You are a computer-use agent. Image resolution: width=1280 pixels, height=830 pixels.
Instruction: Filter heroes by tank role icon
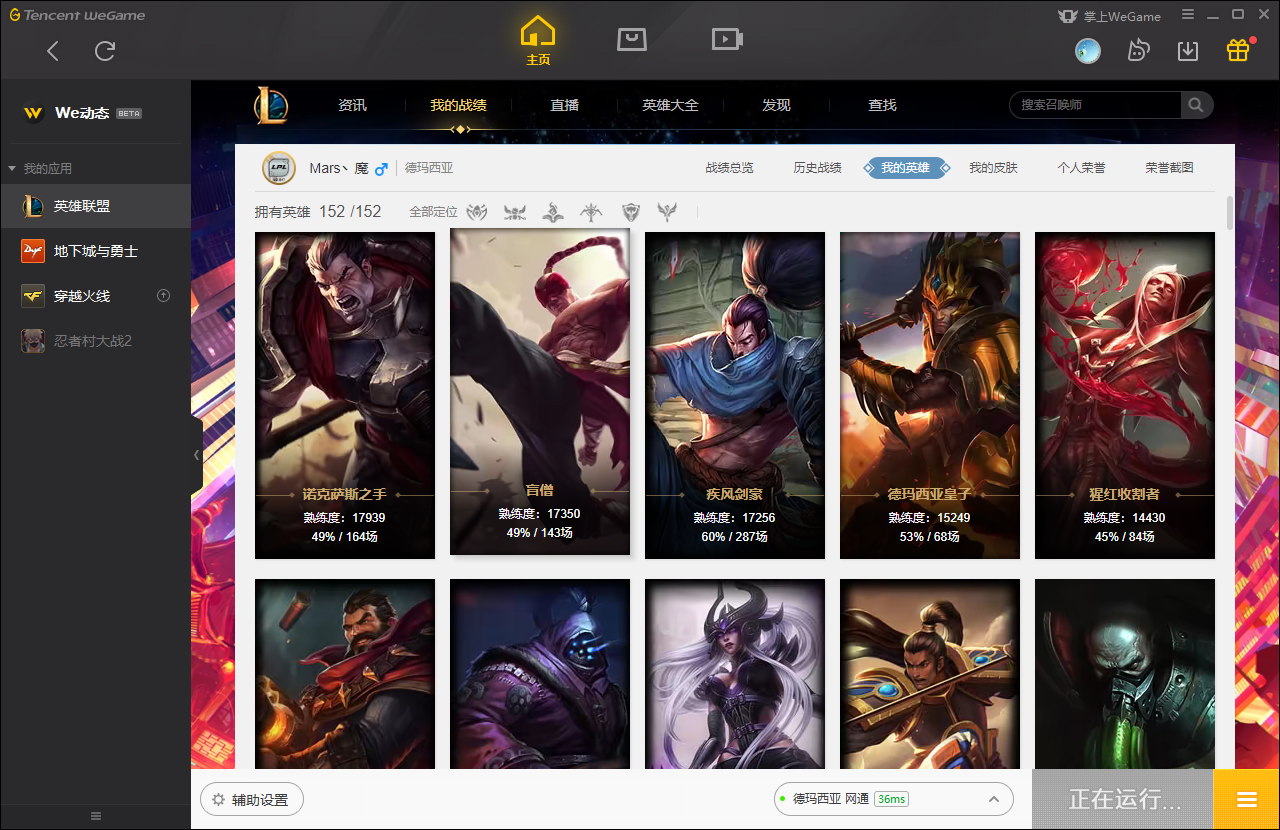coord(630,211)
